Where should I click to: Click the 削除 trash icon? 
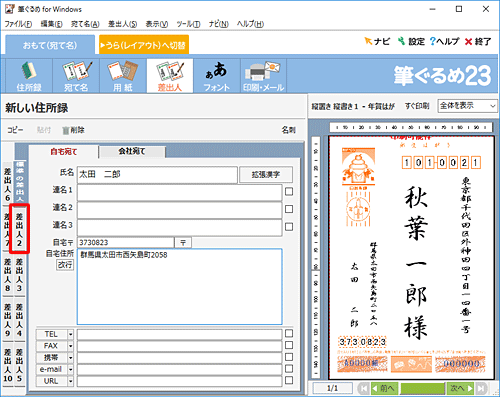pos(73,130)
